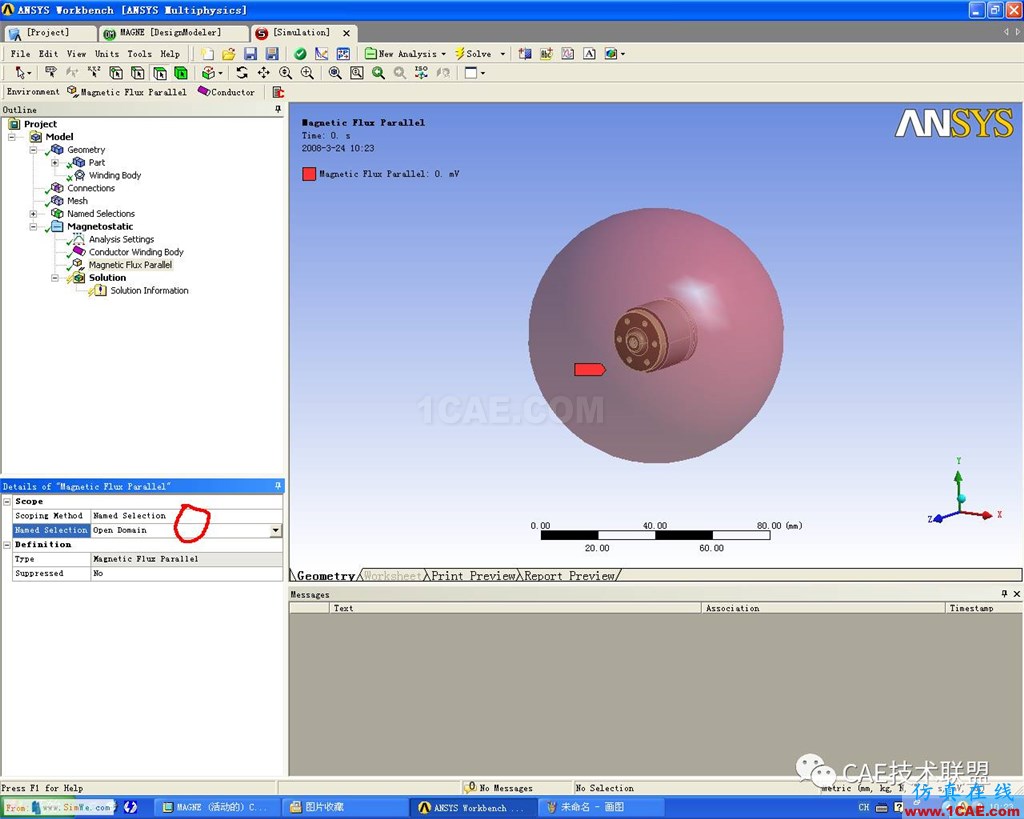Select Mesh in the outline tree
Image resolution: width=1024 pixels, height=819 pixels.
[x=77, y=201]
